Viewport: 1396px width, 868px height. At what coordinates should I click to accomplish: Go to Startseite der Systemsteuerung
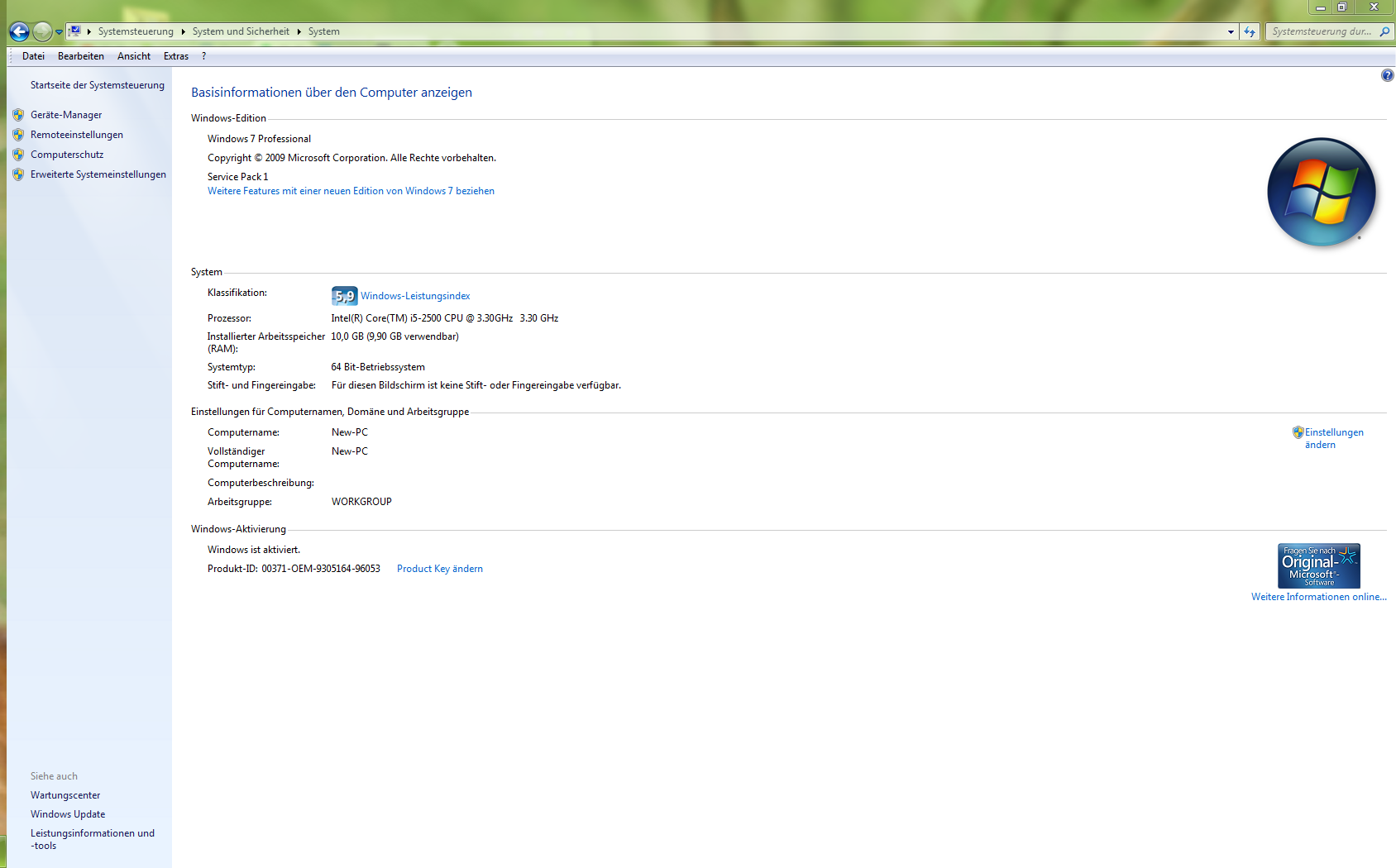(x=98, y=85)
